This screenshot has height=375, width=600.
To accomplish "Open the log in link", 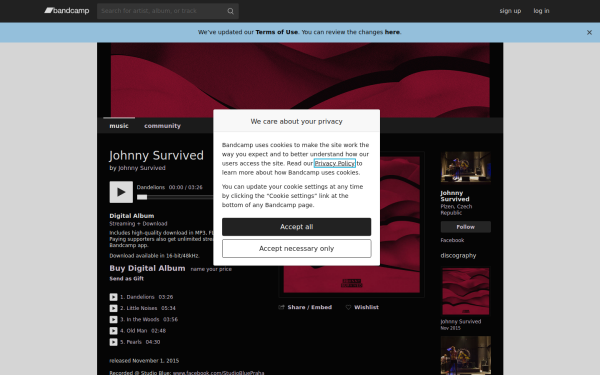I will click(x=541, y=11).
